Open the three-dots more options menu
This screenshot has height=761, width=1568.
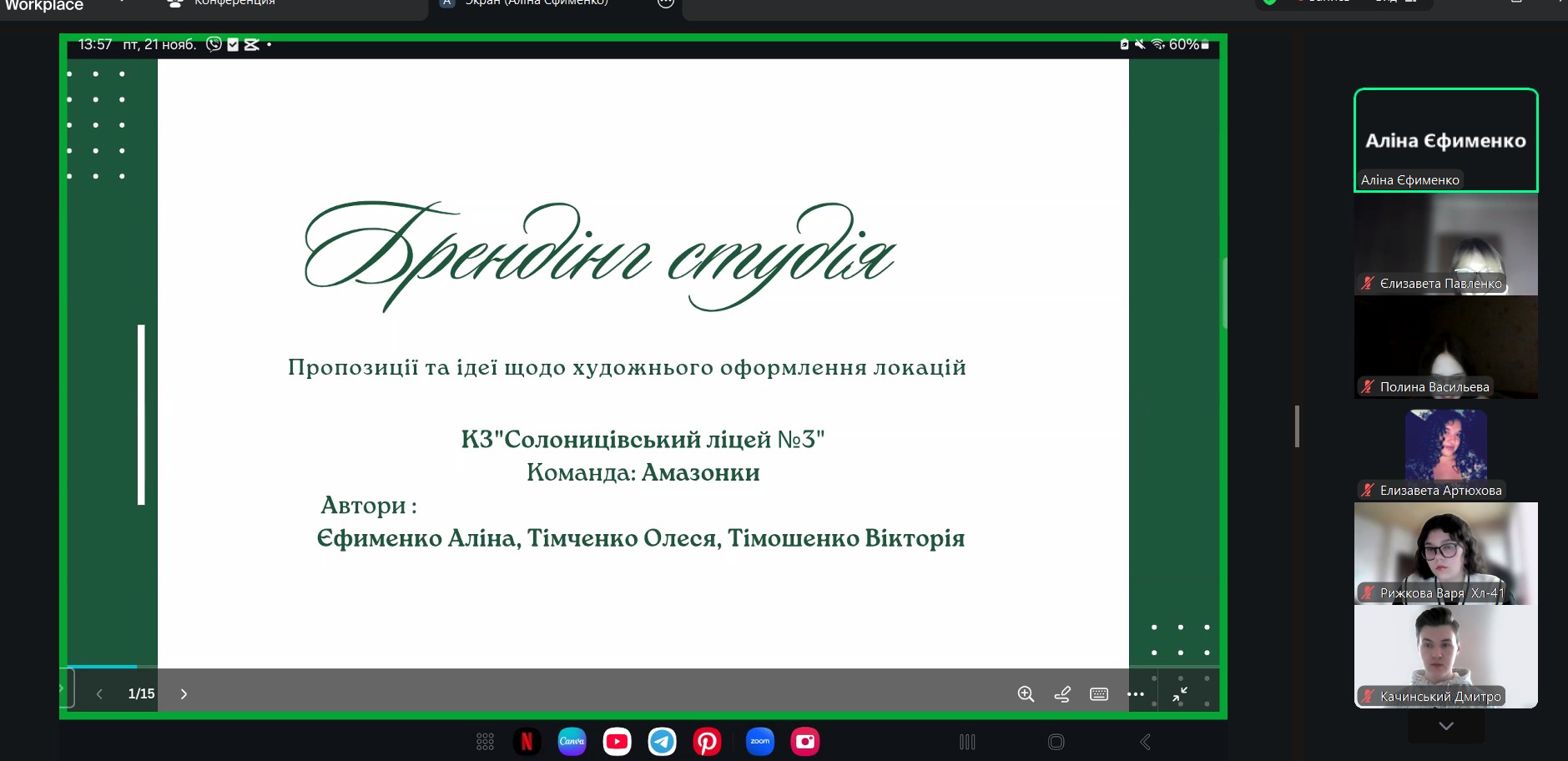coord(1136,694)
